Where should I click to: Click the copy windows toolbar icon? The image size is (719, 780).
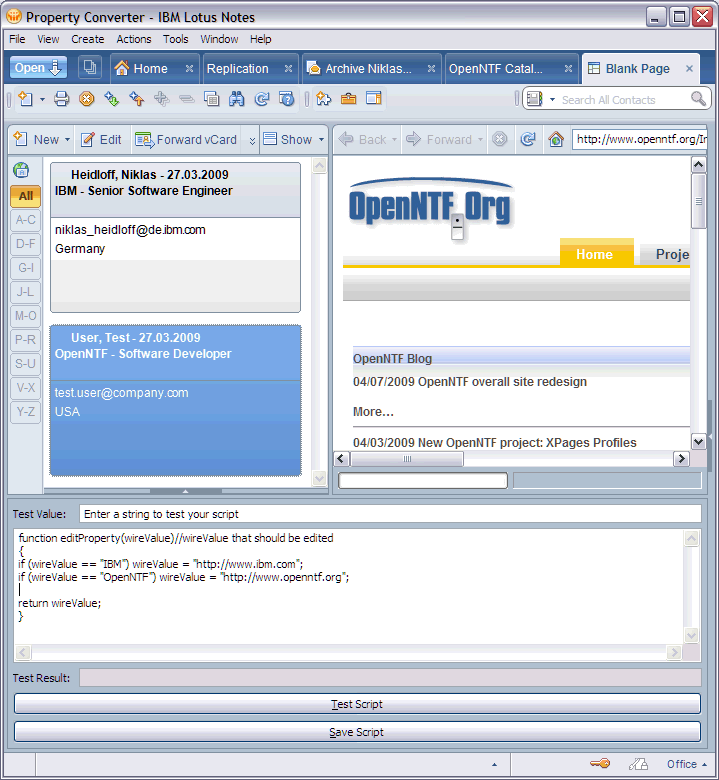[211, 99]
